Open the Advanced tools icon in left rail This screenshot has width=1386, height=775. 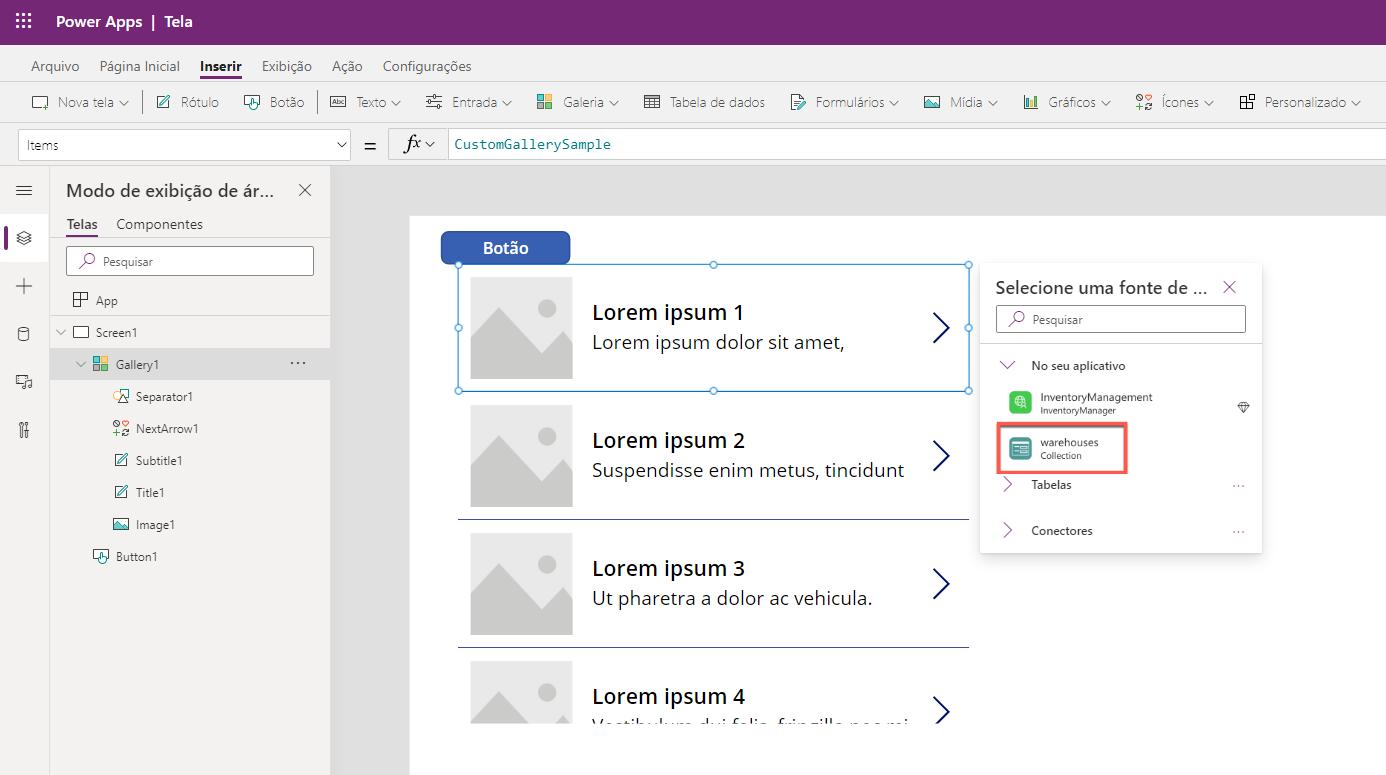click(24, 430)
